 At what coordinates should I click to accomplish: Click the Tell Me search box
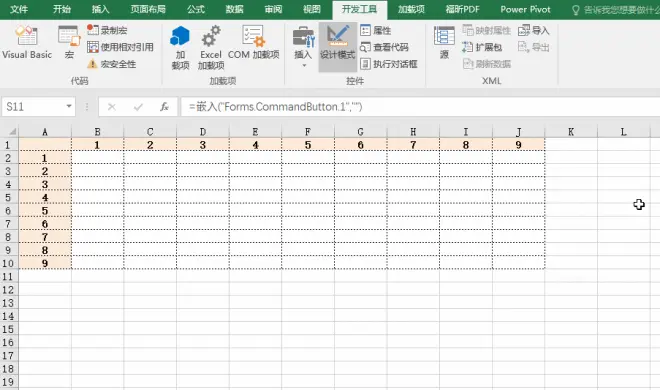[615, 10]
